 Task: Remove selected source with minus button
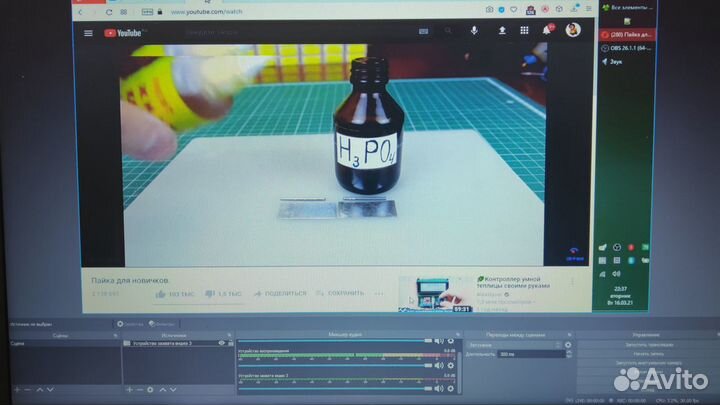pyautogui.click(x=140, y=390)
